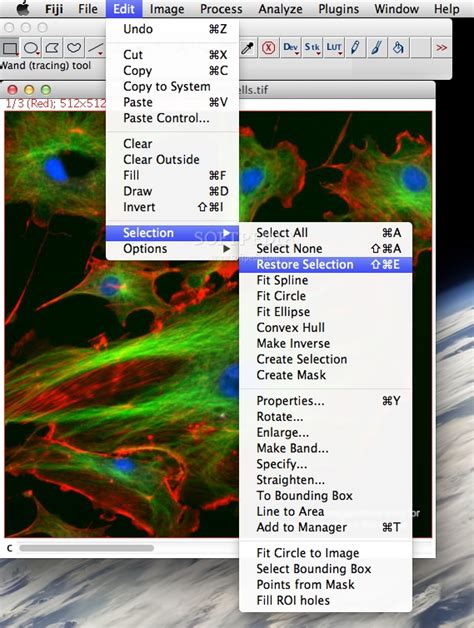Open the Analyze menu
The width and height of the screenshot is (474, 628).
coord(280,9)
